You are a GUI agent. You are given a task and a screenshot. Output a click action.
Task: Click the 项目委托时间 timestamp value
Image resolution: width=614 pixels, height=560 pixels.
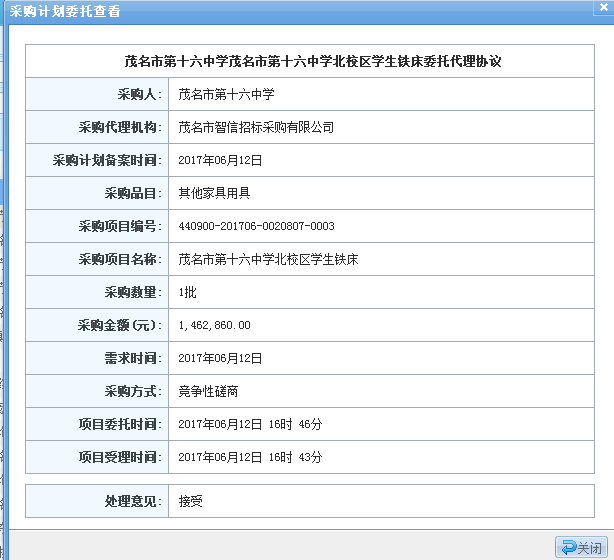250,424
